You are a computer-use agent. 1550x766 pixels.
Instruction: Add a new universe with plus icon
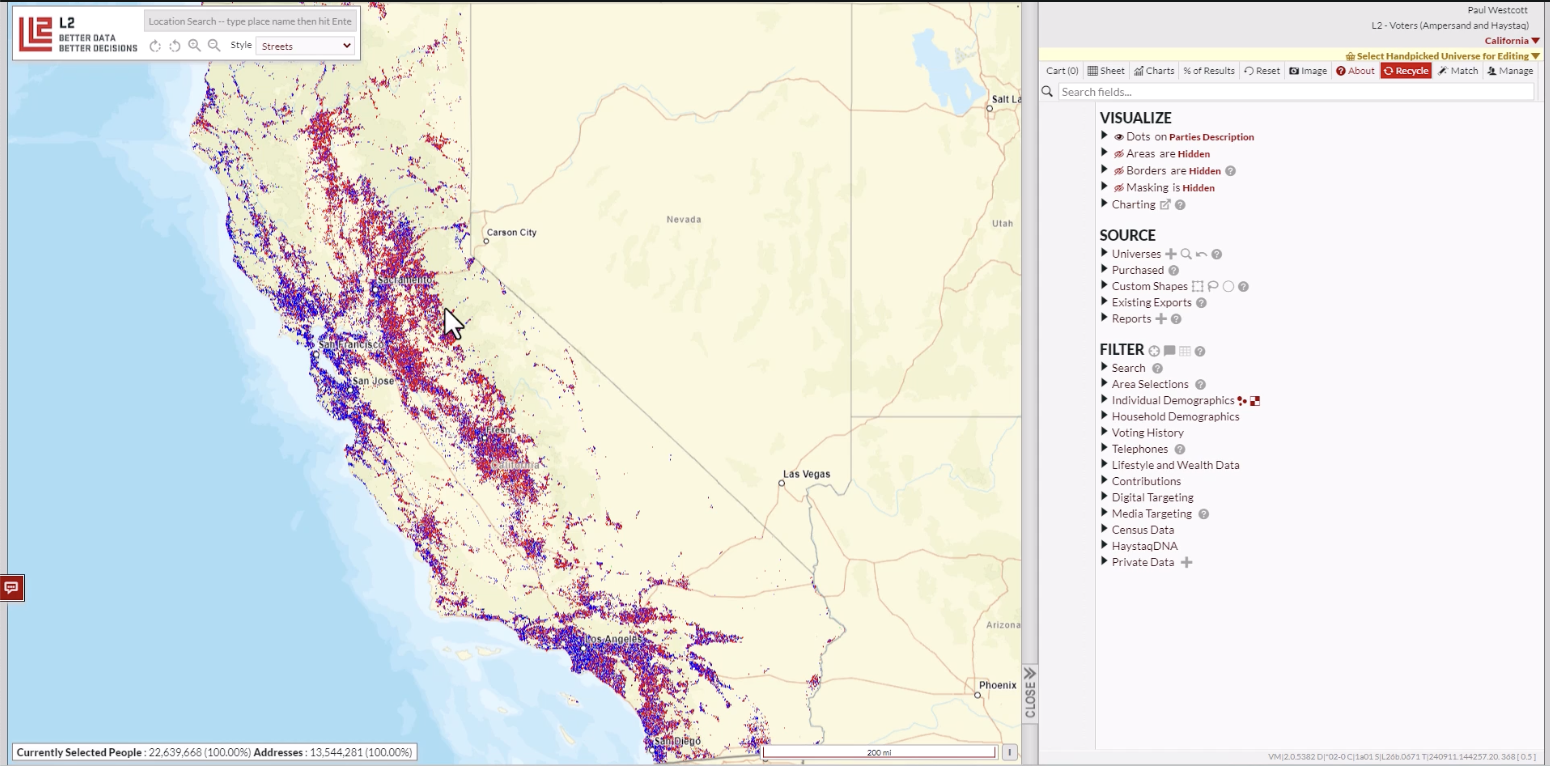coord(1171,254)
